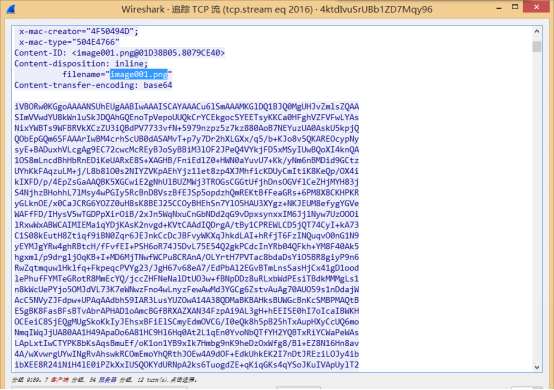Click base64 line starting ibXEE8R24iNiH

[187, 365]
